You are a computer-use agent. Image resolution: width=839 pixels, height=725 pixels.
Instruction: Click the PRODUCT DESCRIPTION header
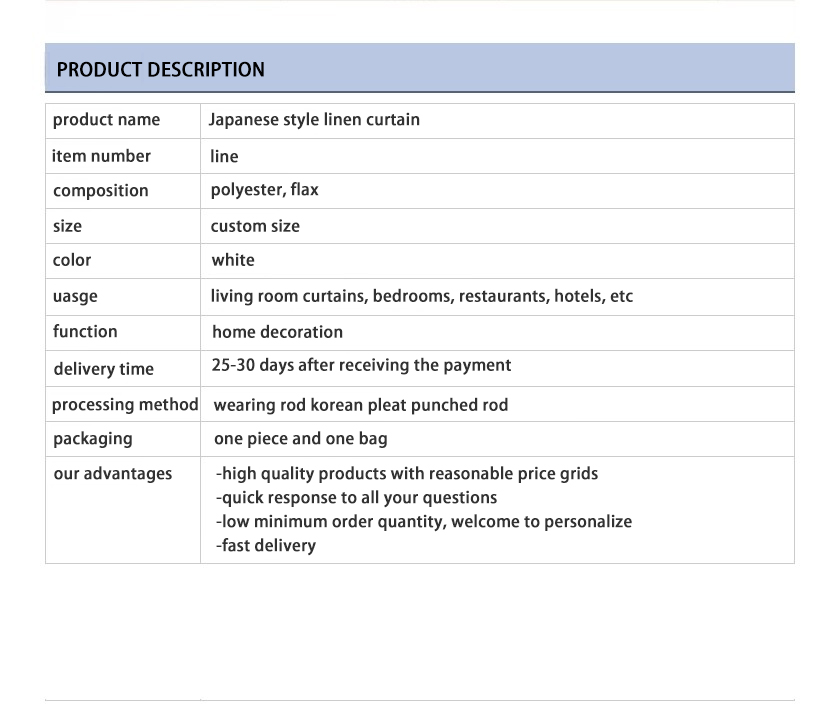click(x=160, y=70)
